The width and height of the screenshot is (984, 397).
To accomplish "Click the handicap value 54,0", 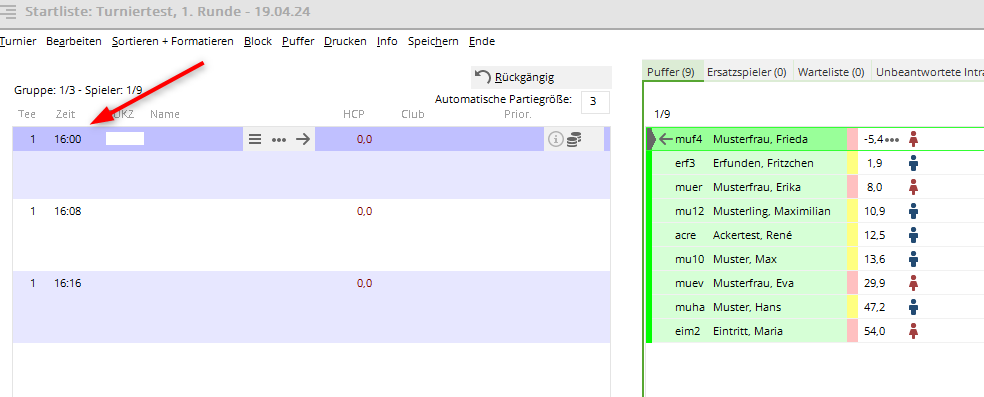I will point(875,331).
